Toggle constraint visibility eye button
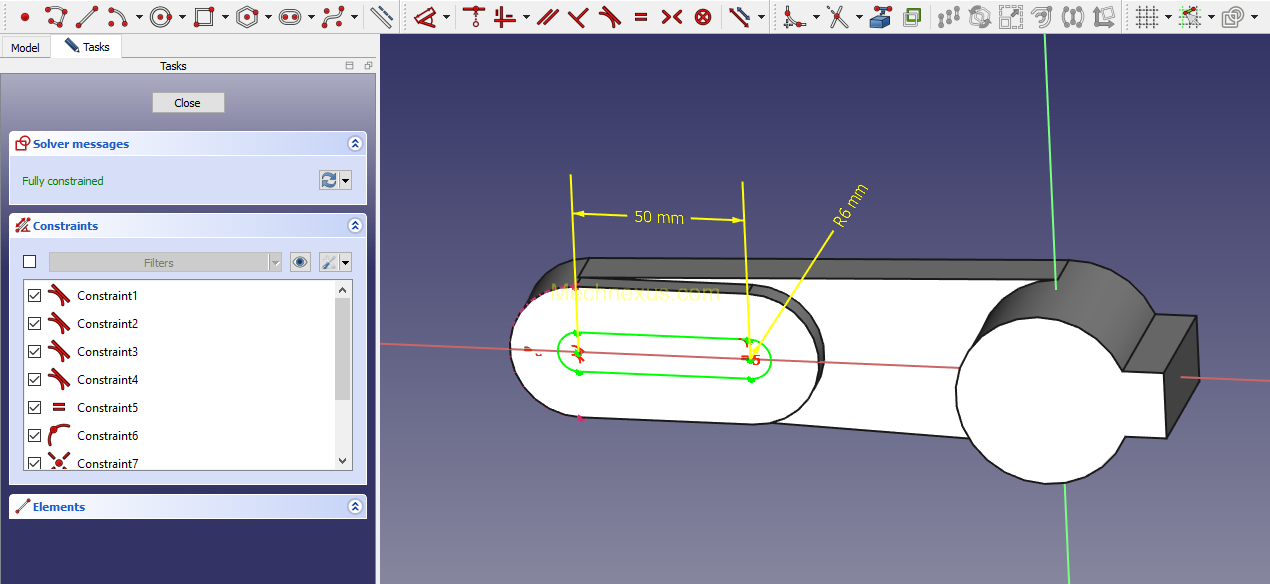The height and width of the screenshot is (584, 1270). [300, 262]
